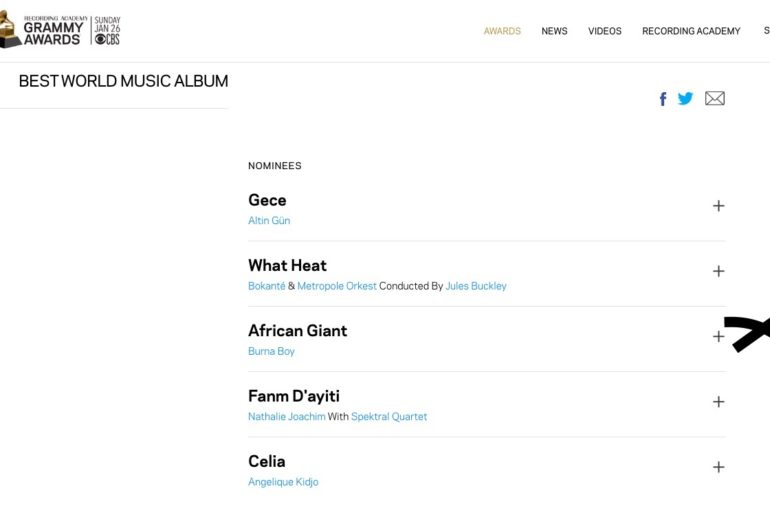This screenshot has width=770, height=515.
Task: Share page via email envelope icon
Action: tap(714, 98)
